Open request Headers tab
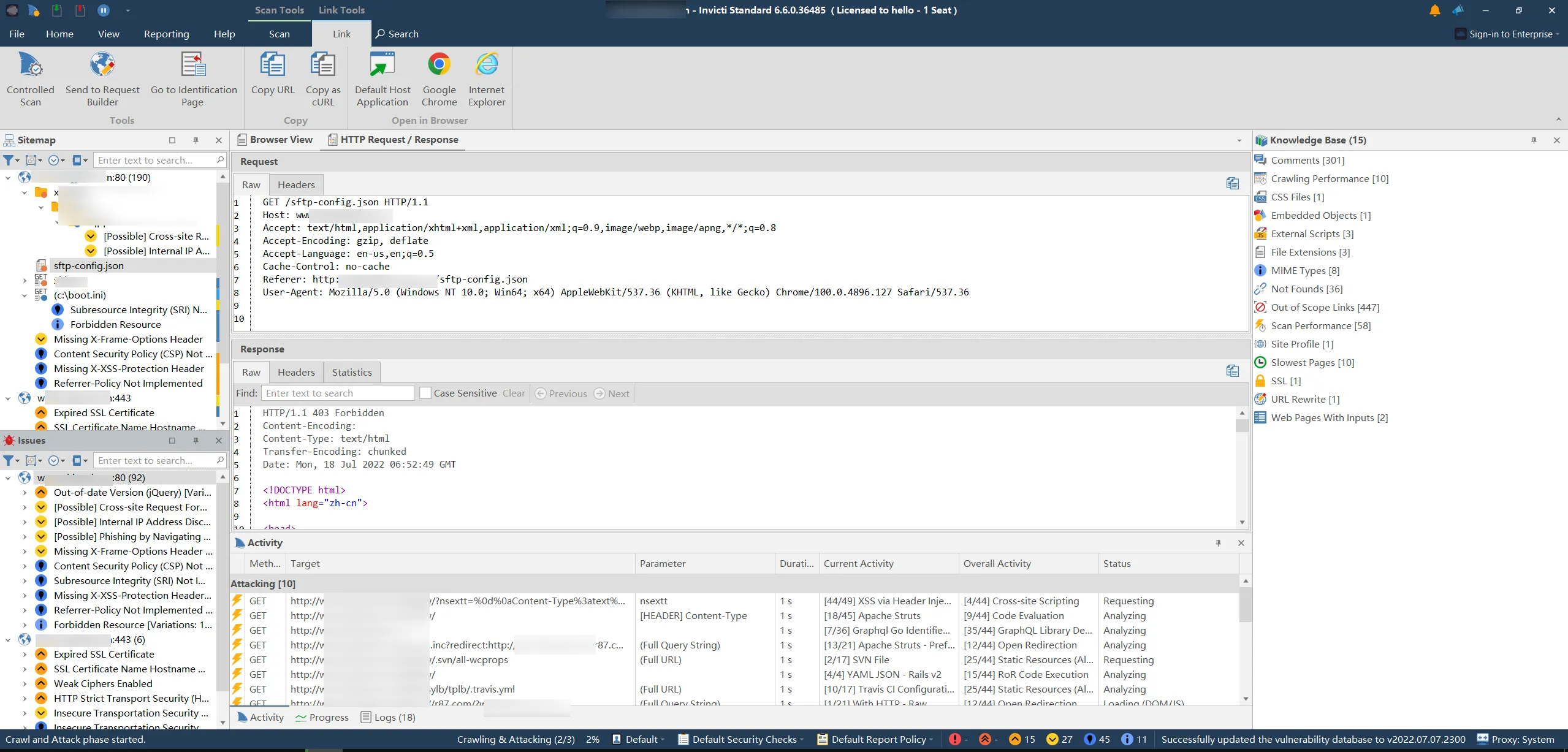Viewport: 1568px width, 752px height. [x=296, y=184]
